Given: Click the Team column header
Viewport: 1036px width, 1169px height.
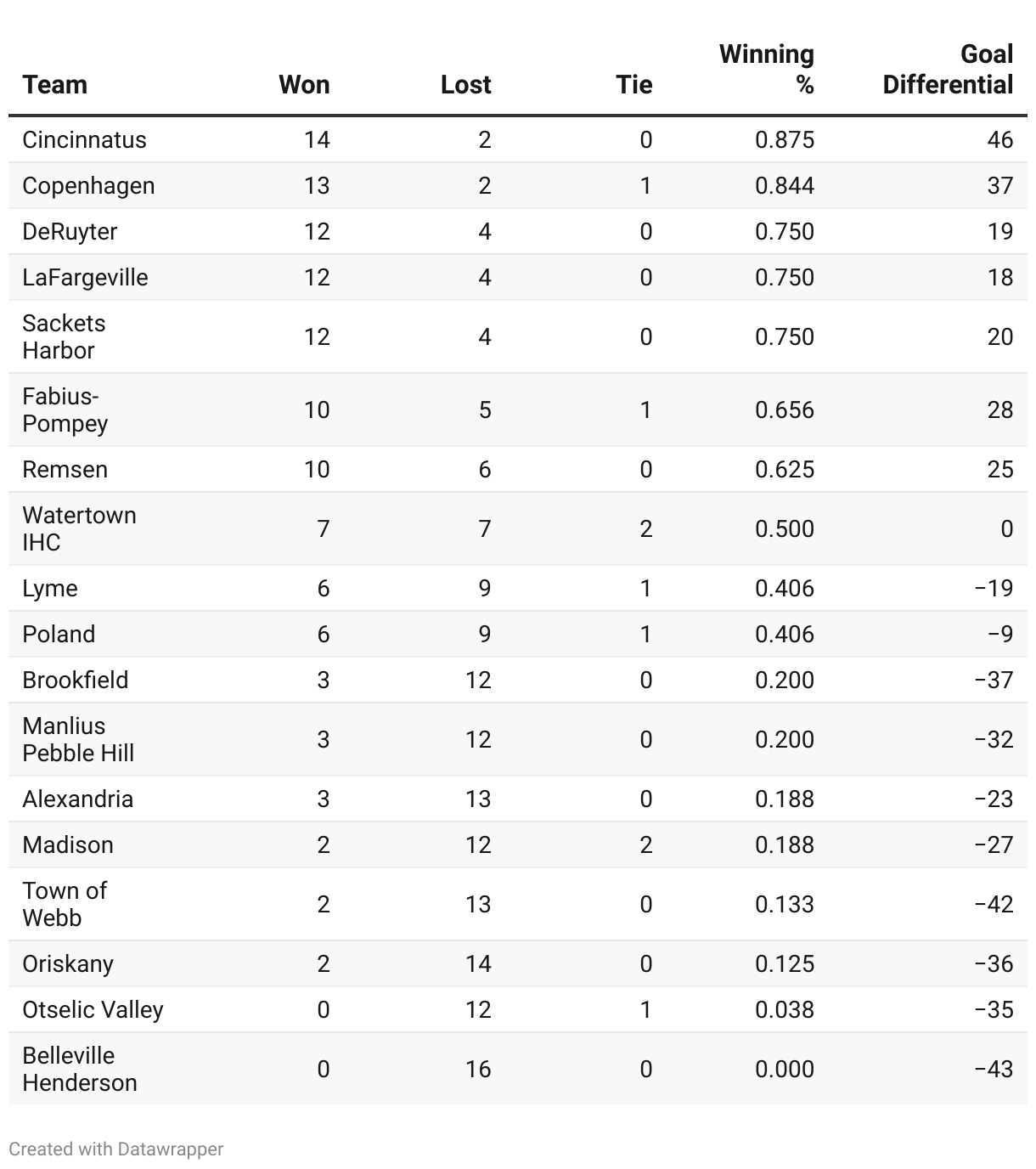Looking at the screenshot, I should (55, 85).
